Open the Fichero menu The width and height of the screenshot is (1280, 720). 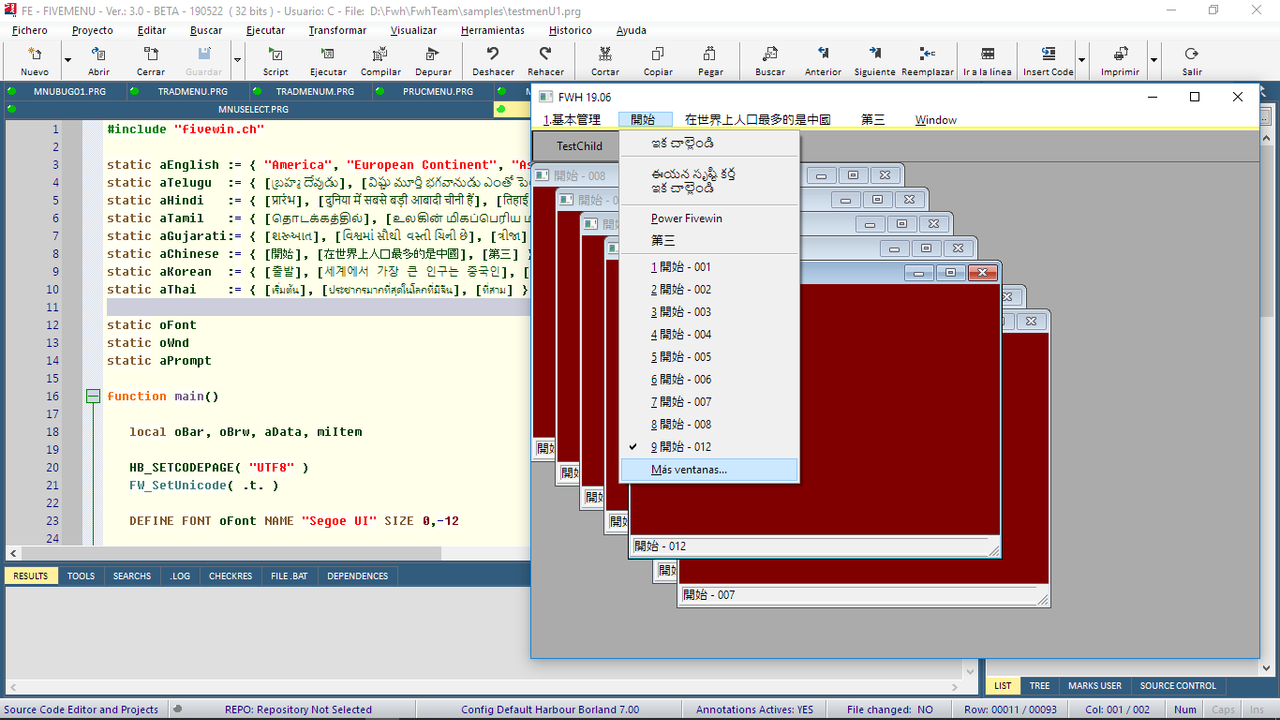click(30, 30)
